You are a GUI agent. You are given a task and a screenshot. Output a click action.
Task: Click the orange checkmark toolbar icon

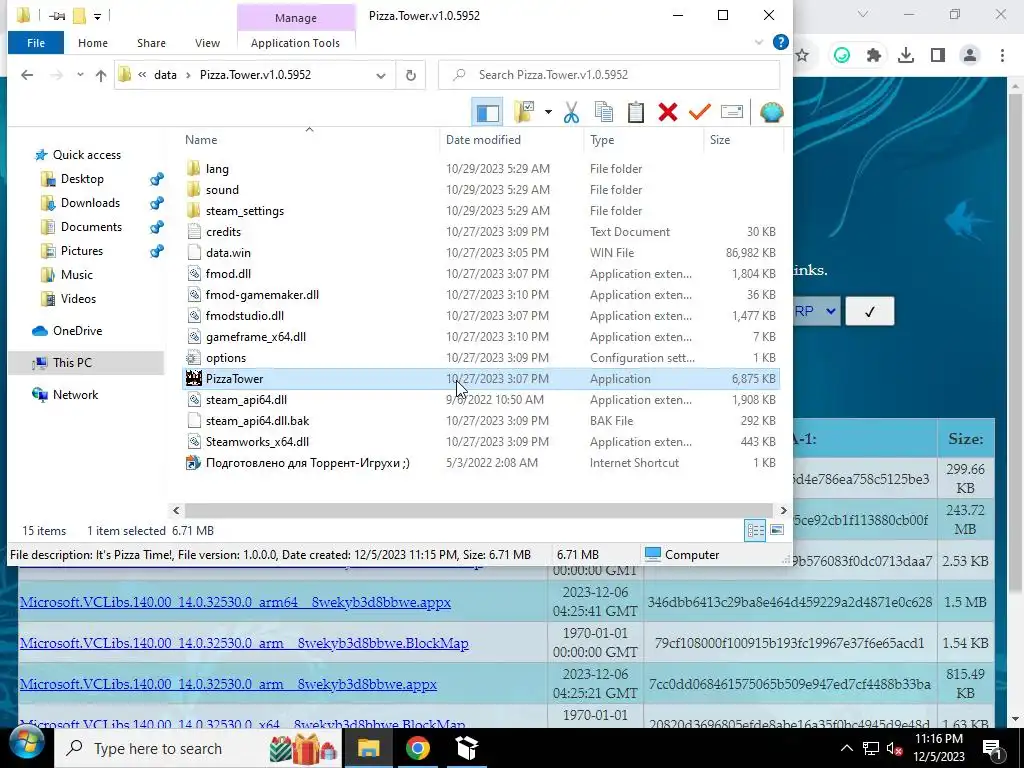[x=699, y=112]
